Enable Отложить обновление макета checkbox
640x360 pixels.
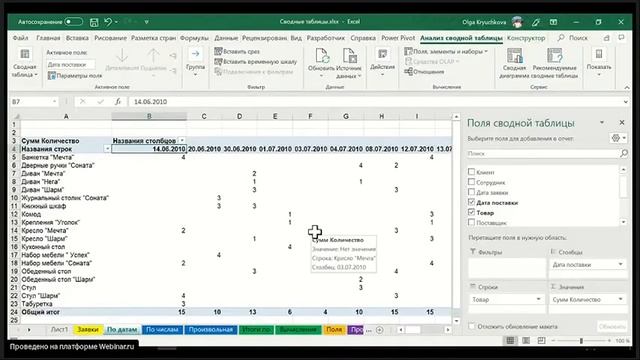[472, 326]
